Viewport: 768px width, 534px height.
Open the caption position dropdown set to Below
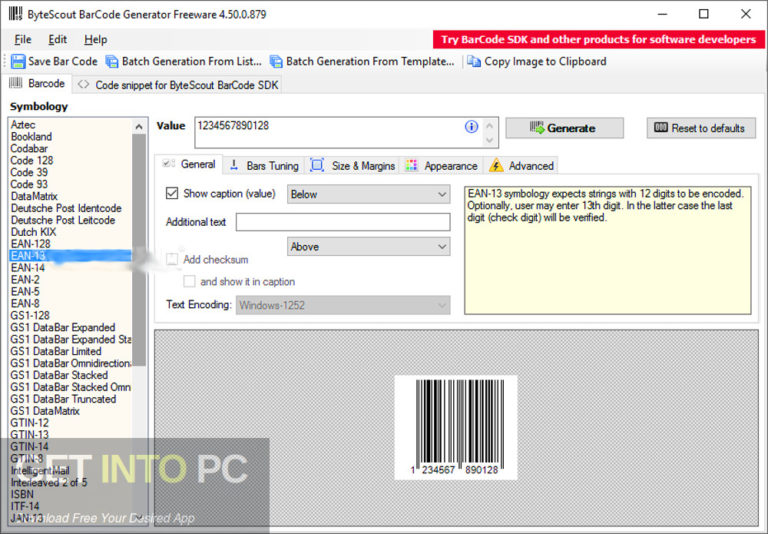pos(369,194)
